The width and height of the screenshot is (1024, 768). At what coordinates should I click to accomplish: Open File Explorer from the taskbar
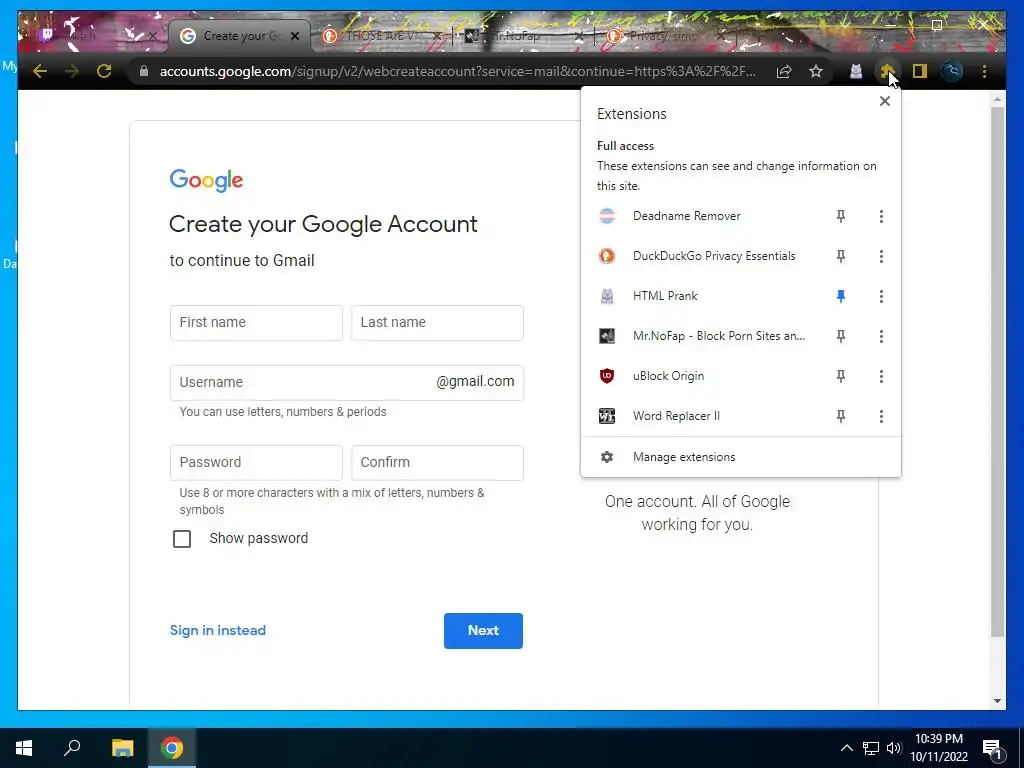pos(122,748)
